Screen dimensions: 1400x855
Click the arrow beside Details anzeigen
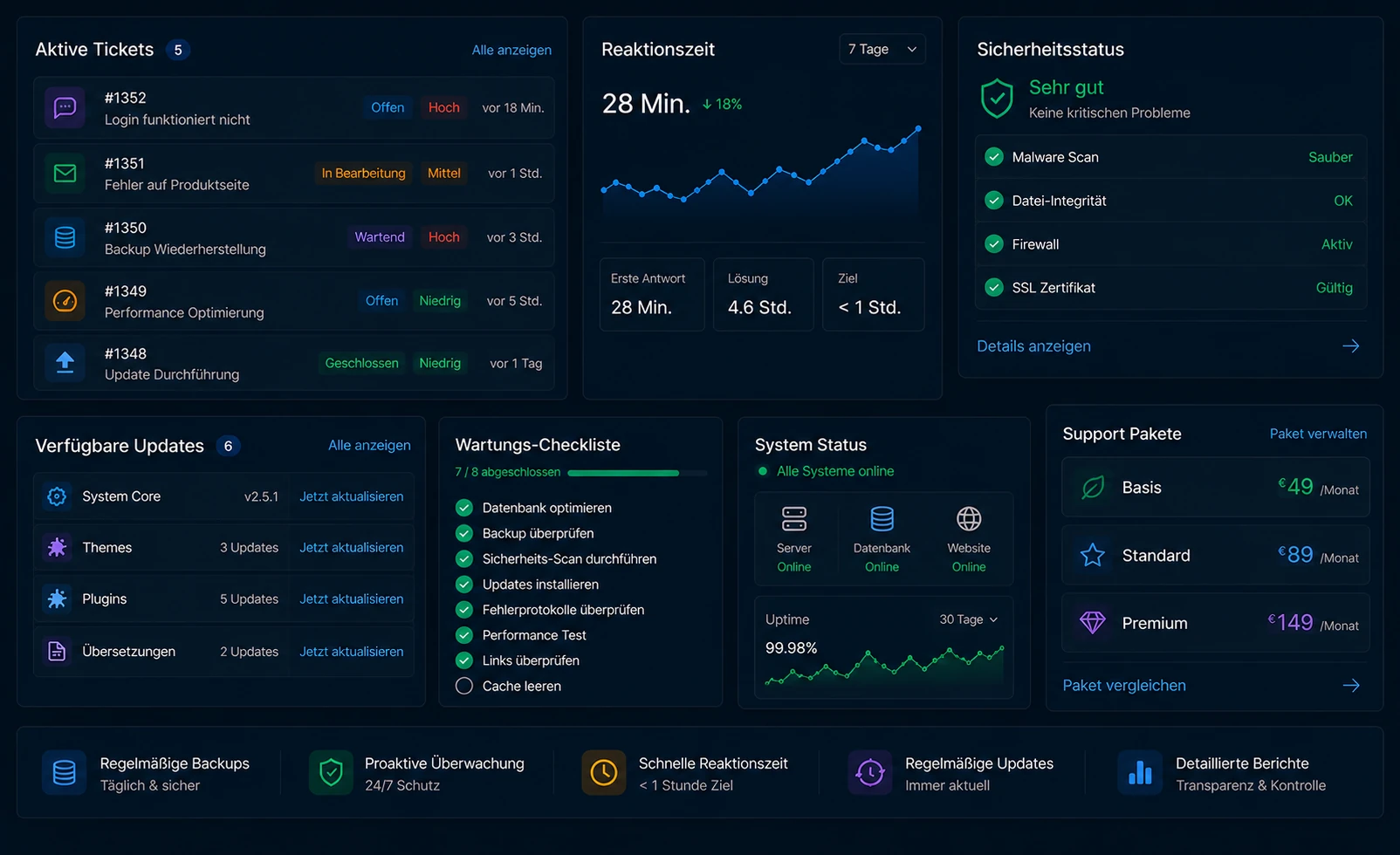click(1350, 346)
